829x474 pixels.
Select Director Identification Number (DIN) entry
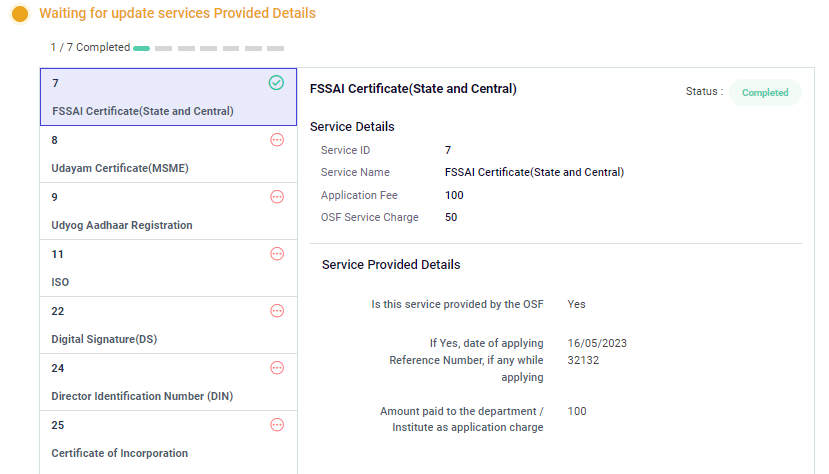coord(142,396)
